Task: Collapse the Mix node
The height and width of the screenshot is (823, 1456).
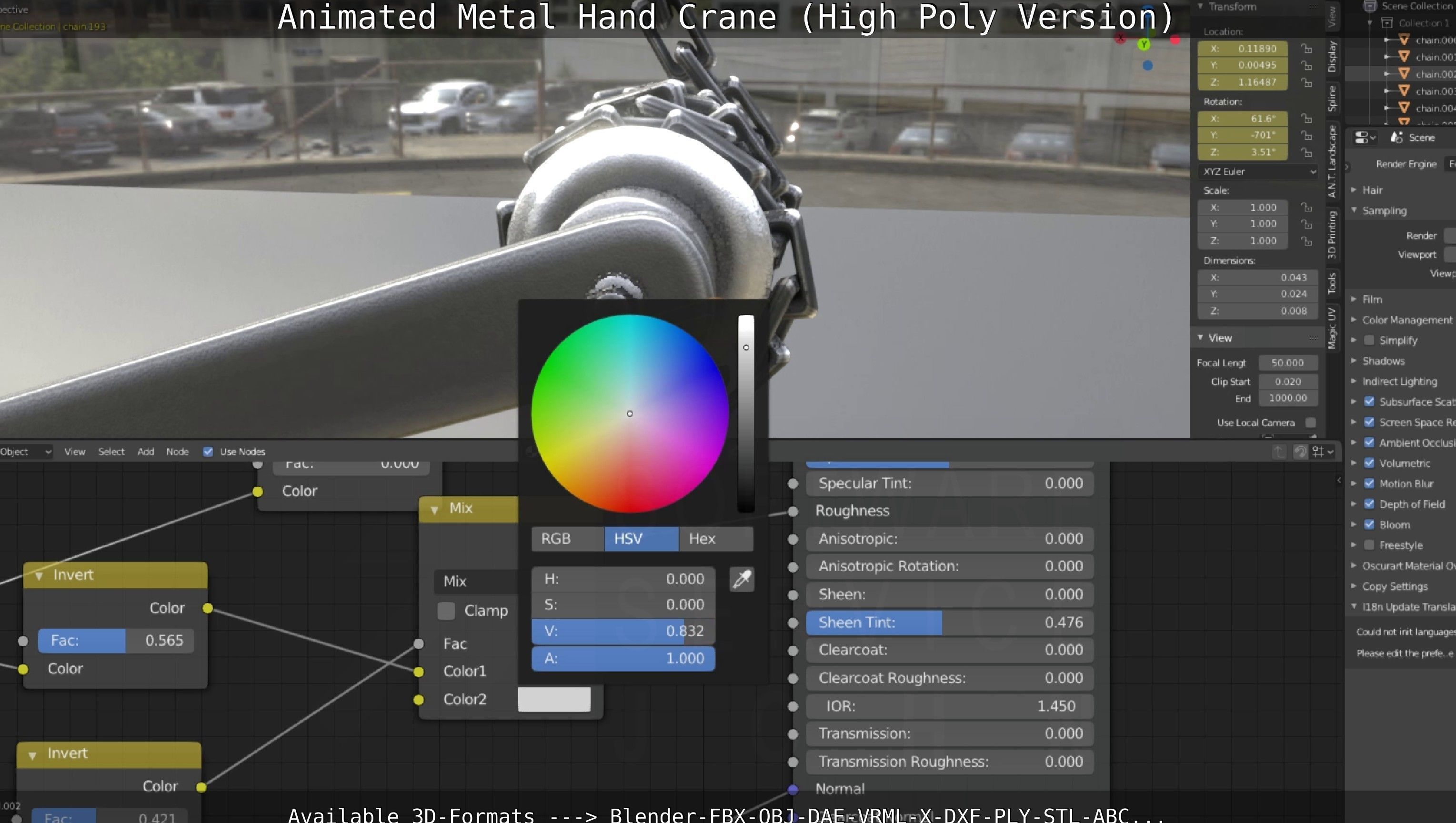Action: click(x=434, y=509)
